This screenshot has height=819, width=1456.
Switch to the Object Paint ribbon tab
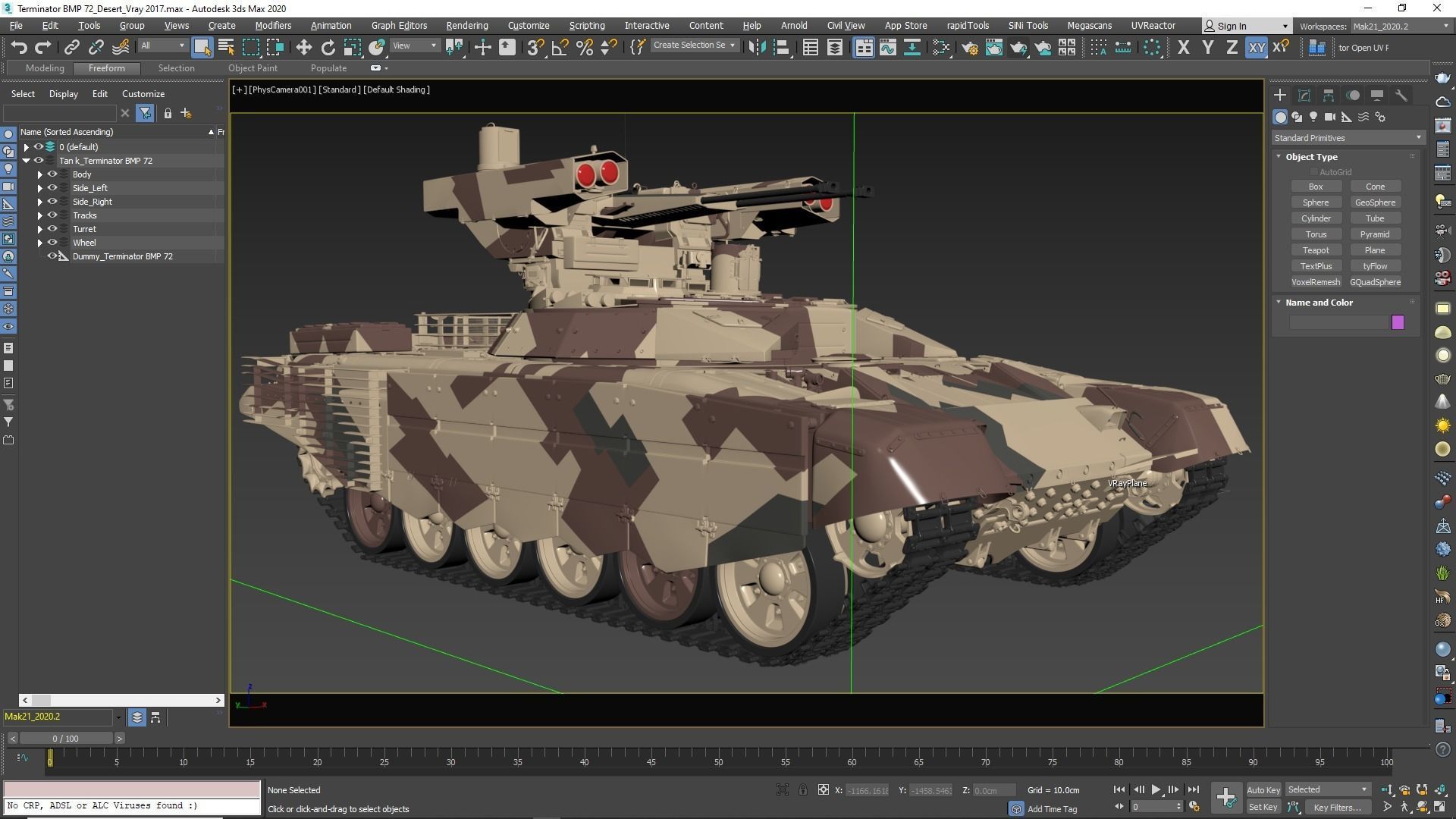click(x=253, y=68)
